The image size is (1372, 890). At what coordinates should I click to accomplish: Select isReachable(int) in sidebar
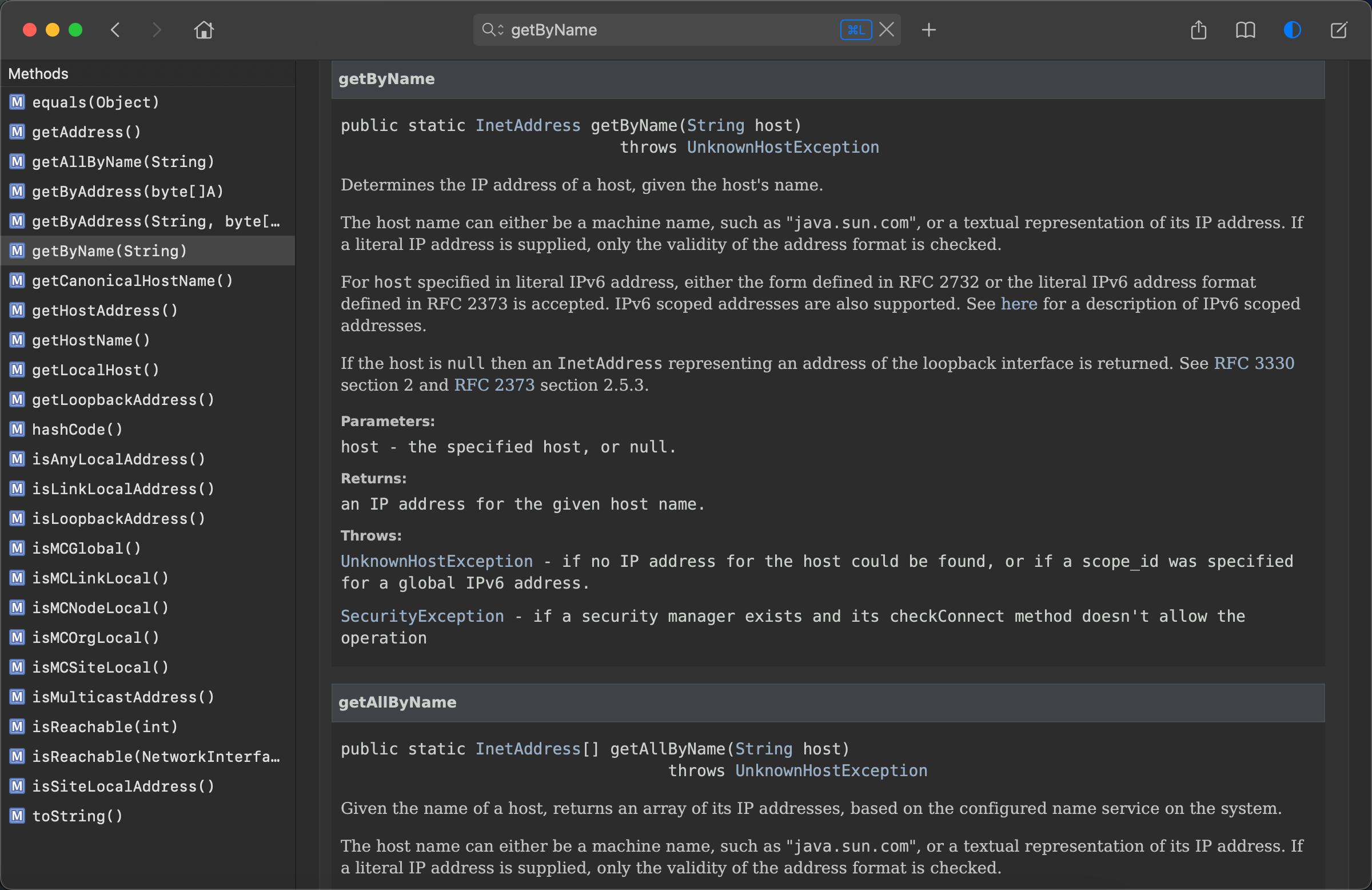[x=148, y=727]
